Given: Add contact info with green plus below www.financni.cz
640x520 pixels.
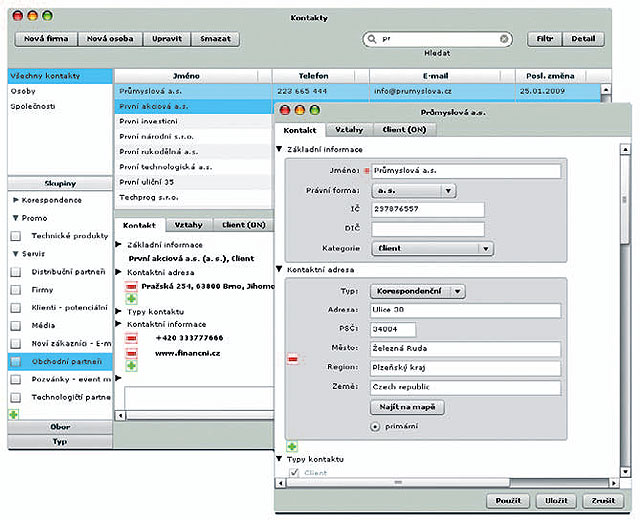Looking at the screenshot, I should point(131,366).
